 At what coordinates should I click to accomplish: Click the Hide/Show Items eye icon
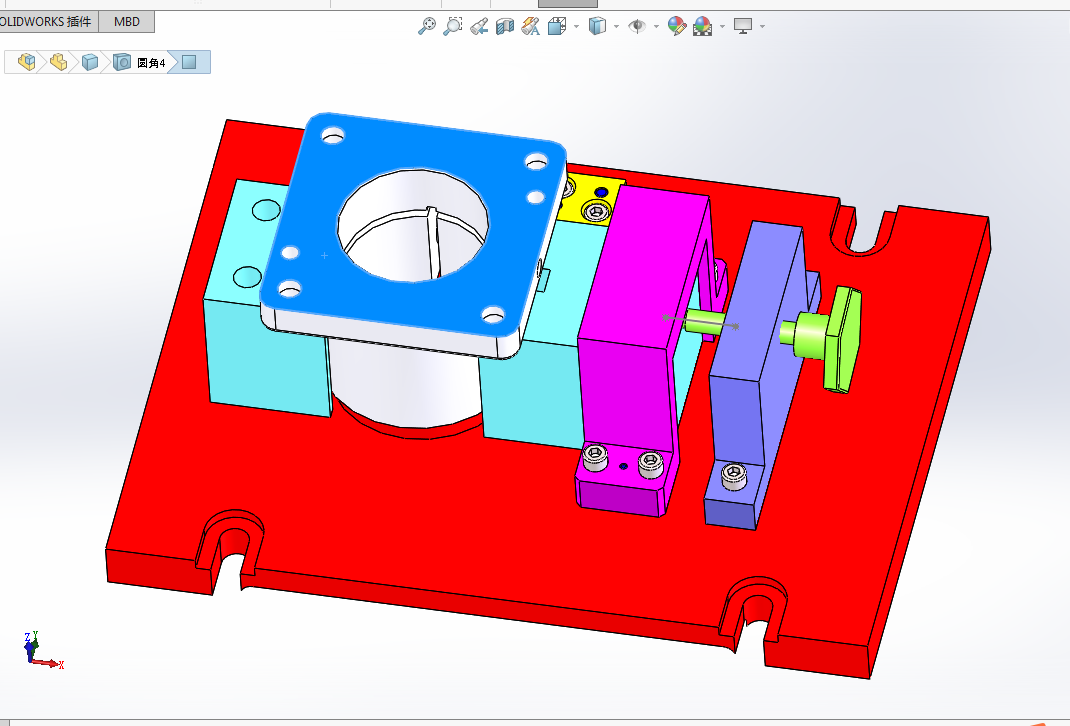637,27
